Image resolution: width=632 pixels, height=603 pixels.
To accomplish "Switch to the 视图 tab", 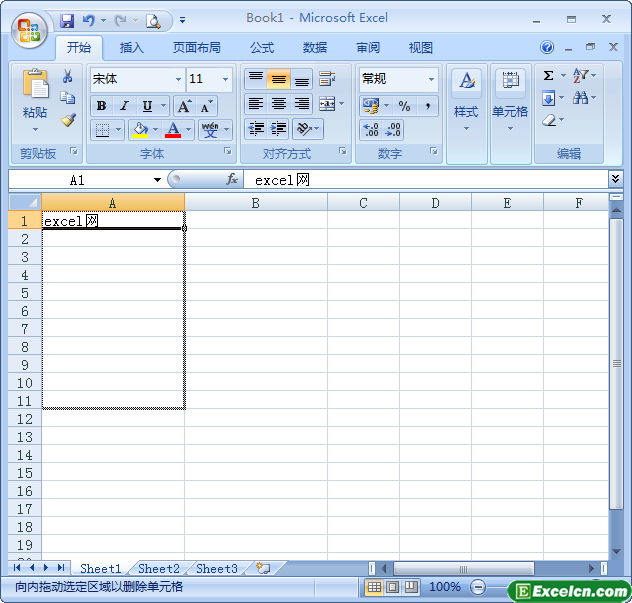I will [x=420, y=48].
